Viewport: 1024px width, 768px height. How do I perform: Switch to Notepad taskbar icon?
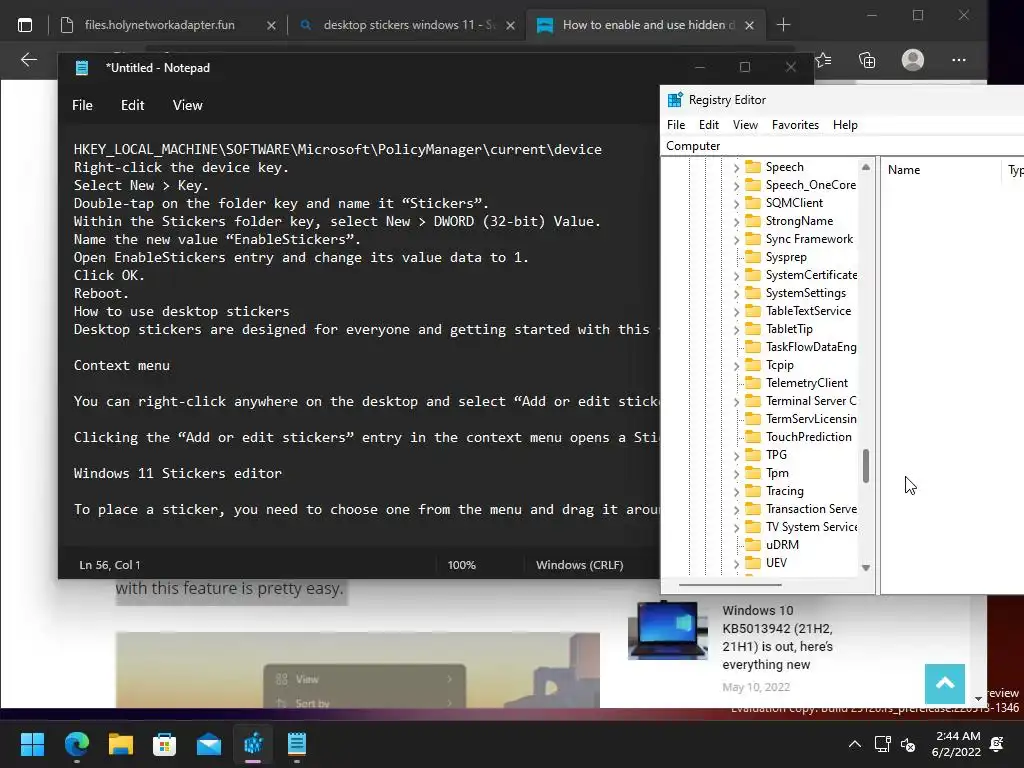[x=297, y=744]
